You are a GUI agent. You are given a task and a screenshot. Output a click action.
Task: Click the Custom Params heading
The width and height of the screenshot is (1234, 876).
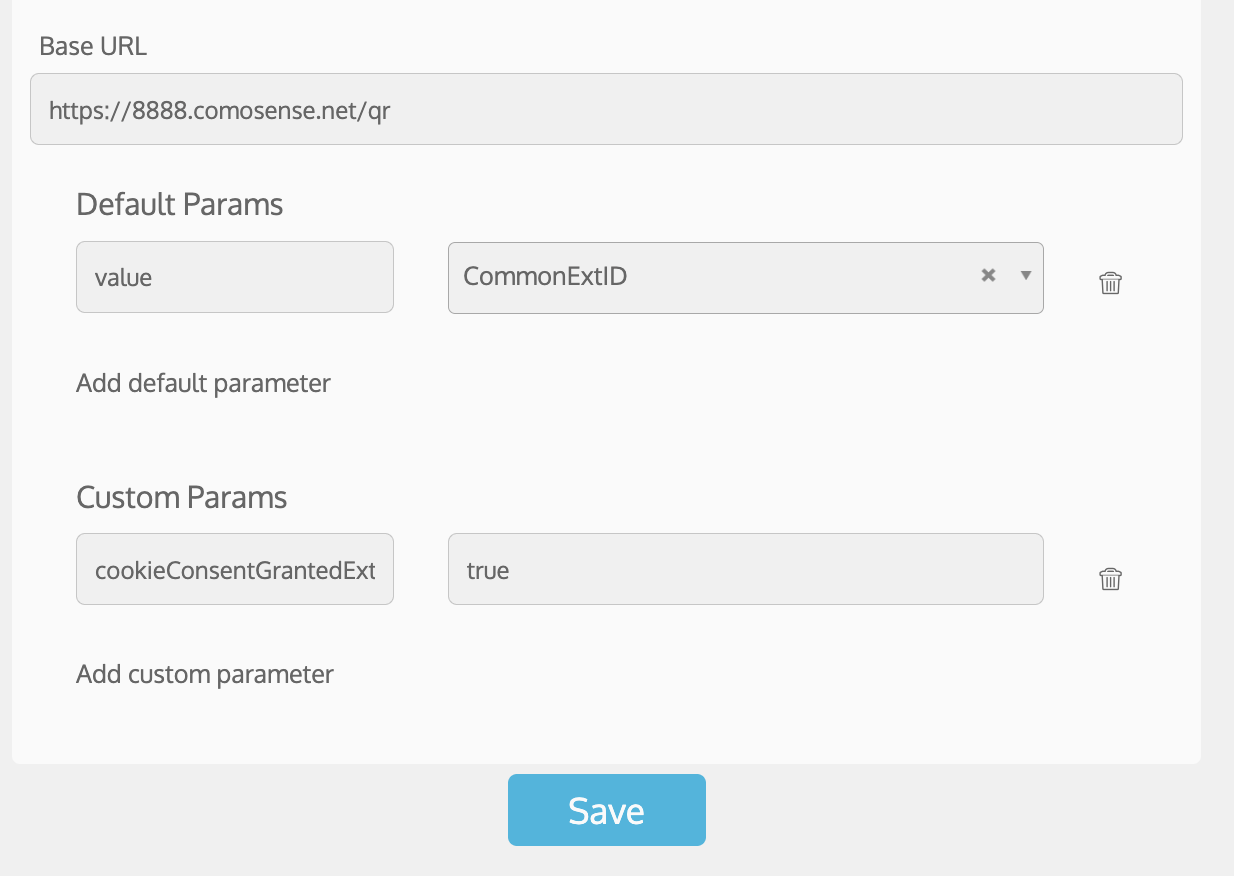[x=182, y=498]
